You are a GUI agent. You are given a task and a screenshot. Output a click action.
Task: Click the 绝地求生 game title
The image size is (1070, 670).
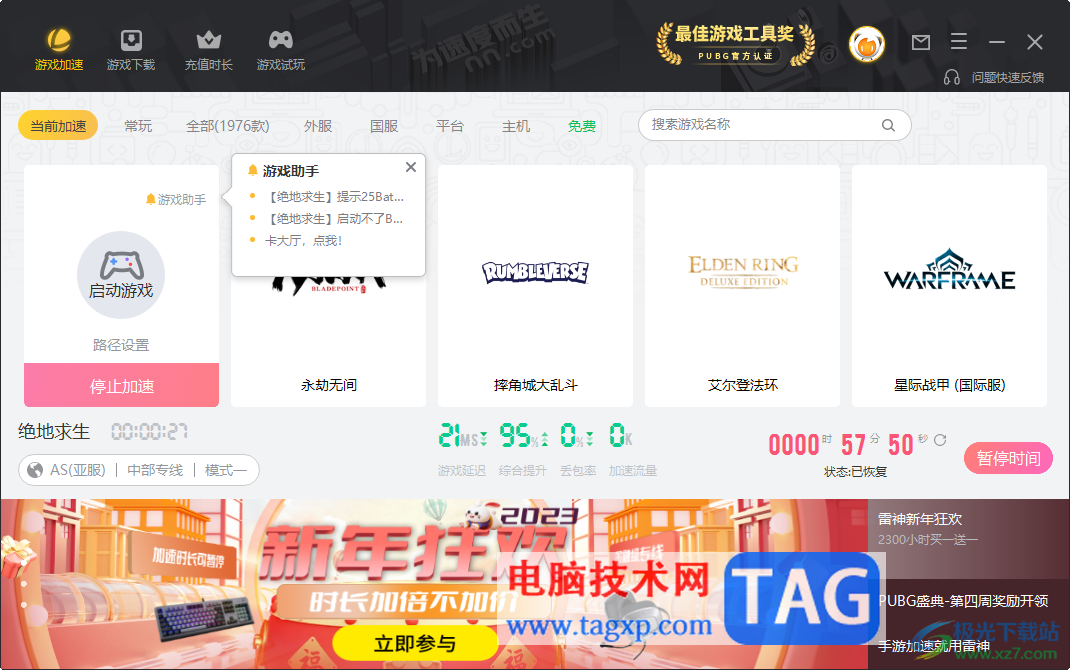tap(54, 431)
